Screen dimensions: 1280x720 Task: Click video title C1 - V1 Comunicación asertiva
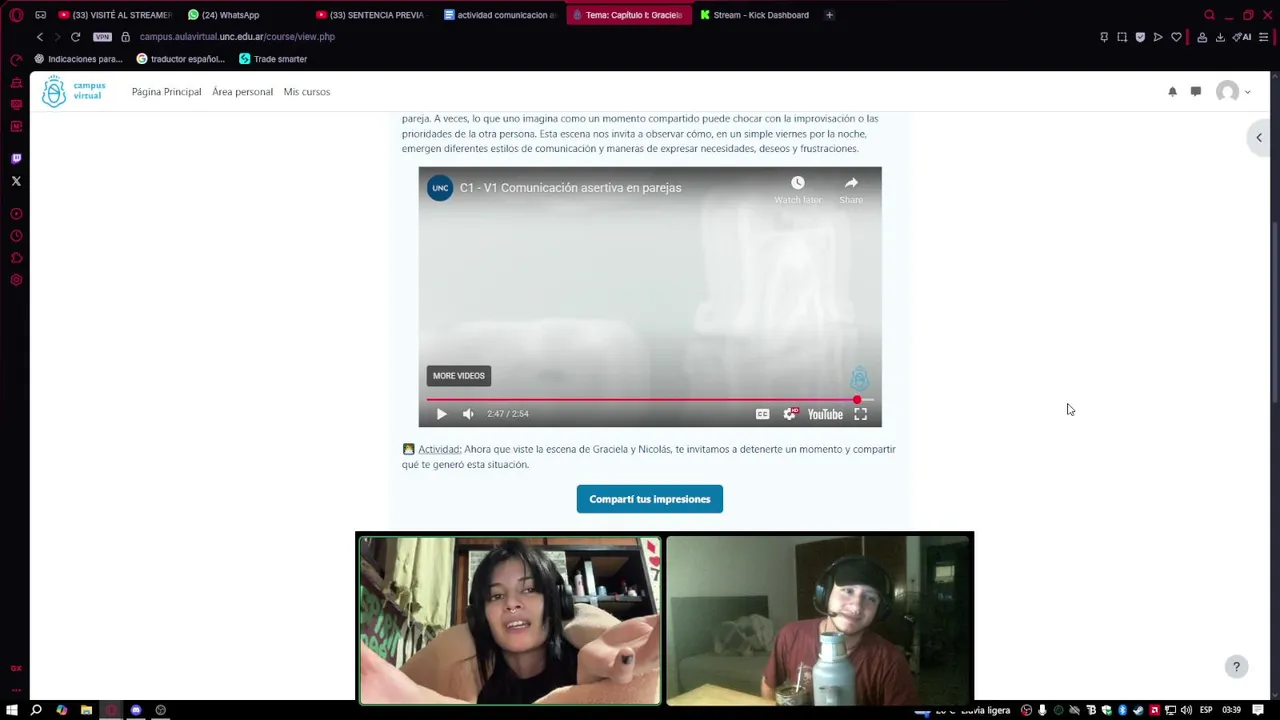click(570, 188)
